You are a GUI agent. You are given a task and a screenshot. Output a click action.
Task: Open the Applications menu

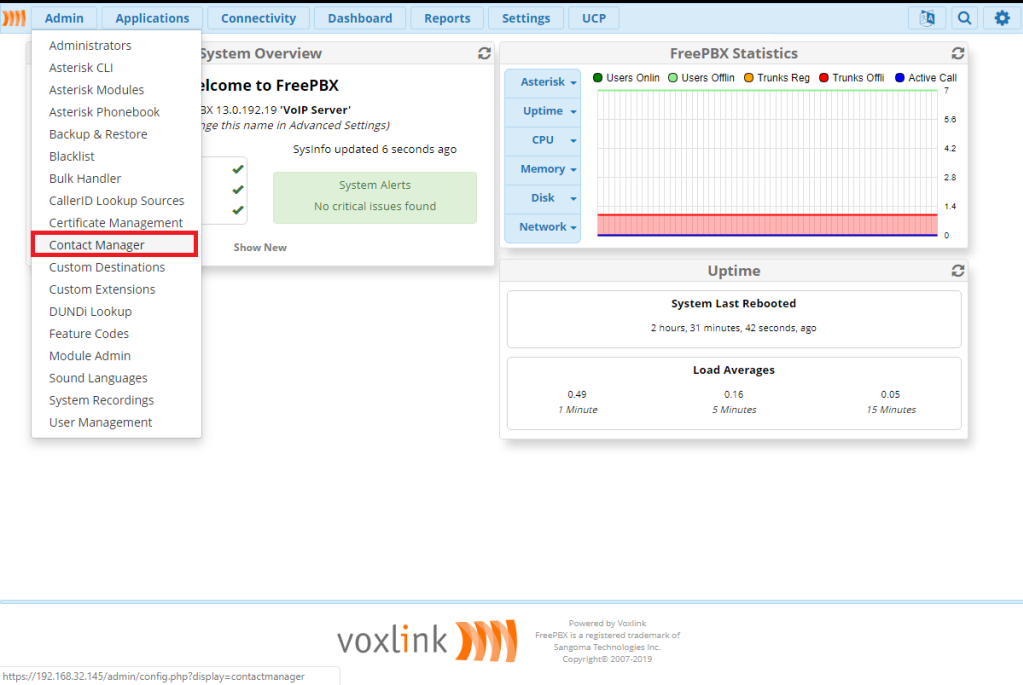[x=152, y=18]
